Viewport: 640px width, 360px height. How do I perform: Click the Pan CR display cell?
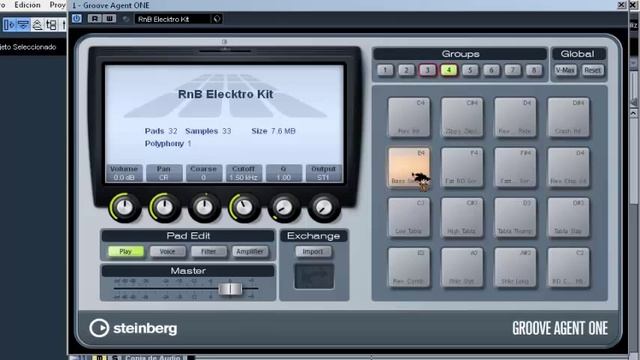[x=164, y=173]
